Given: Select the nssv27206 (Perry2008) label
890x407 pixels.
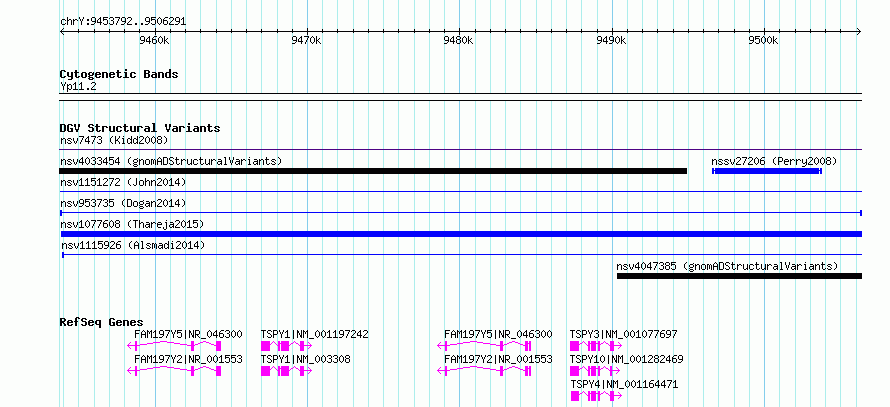Looking at the screenshot, I should click(x=774, y=161).
